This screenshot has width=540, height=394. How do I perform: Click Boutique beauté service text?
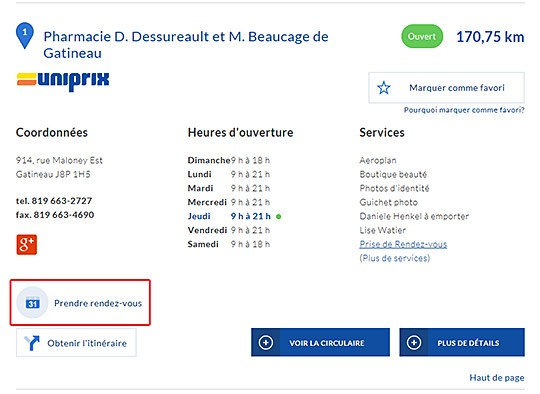point(393,174)
